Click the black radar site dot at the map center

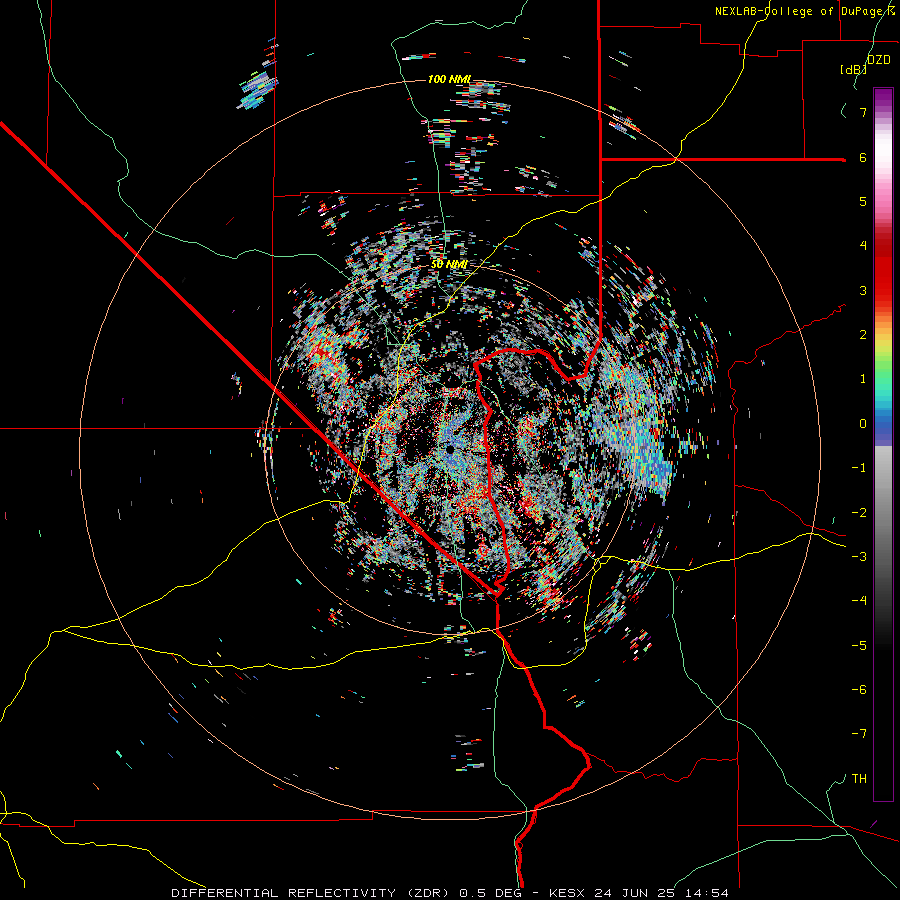pyautogui.click(x=451, y=448)
